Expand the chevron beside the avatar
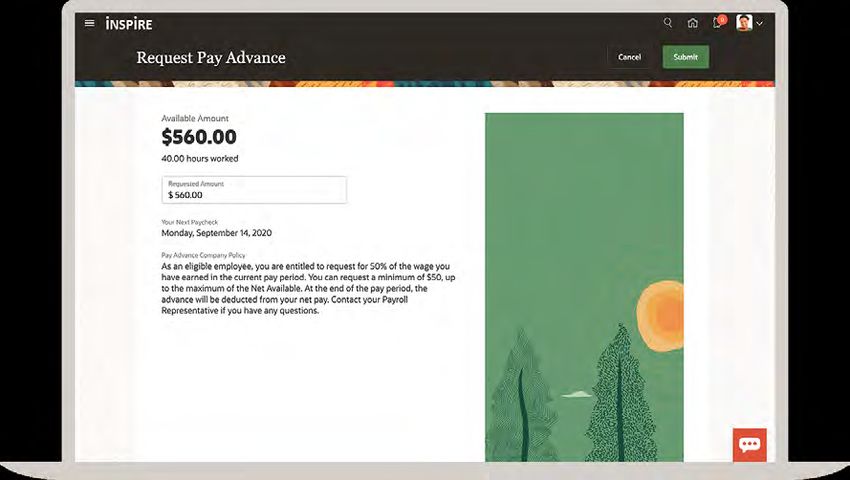Viewport: 850px width, 480px height. coord(759,23)
